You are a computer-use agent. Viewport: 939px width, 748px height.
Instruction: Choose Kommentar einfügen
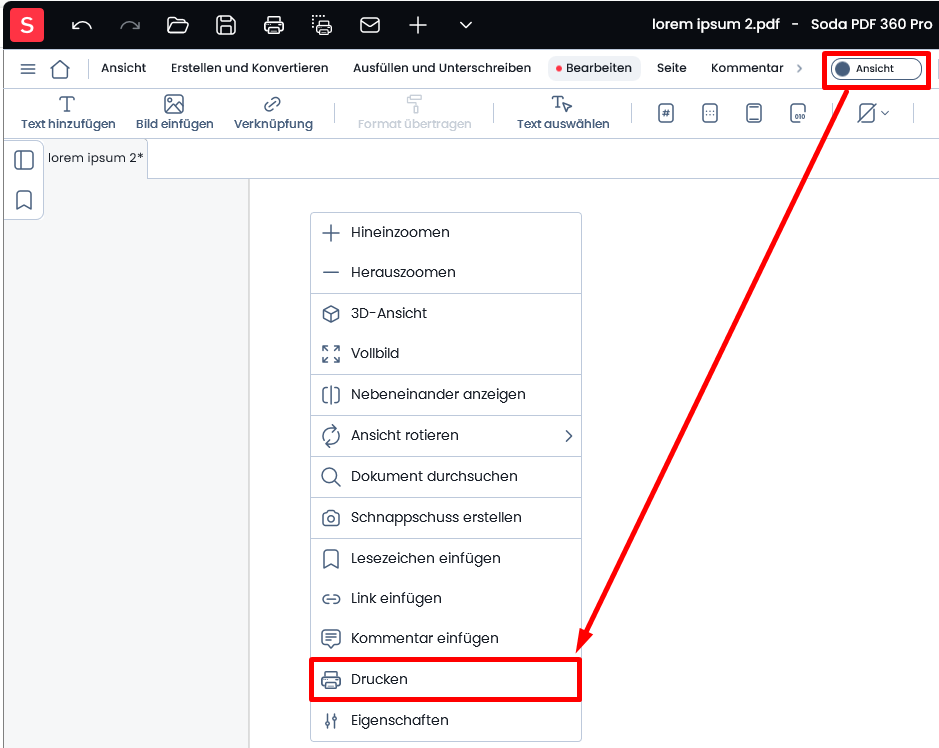pyautogui.click(x=446, y=638)
